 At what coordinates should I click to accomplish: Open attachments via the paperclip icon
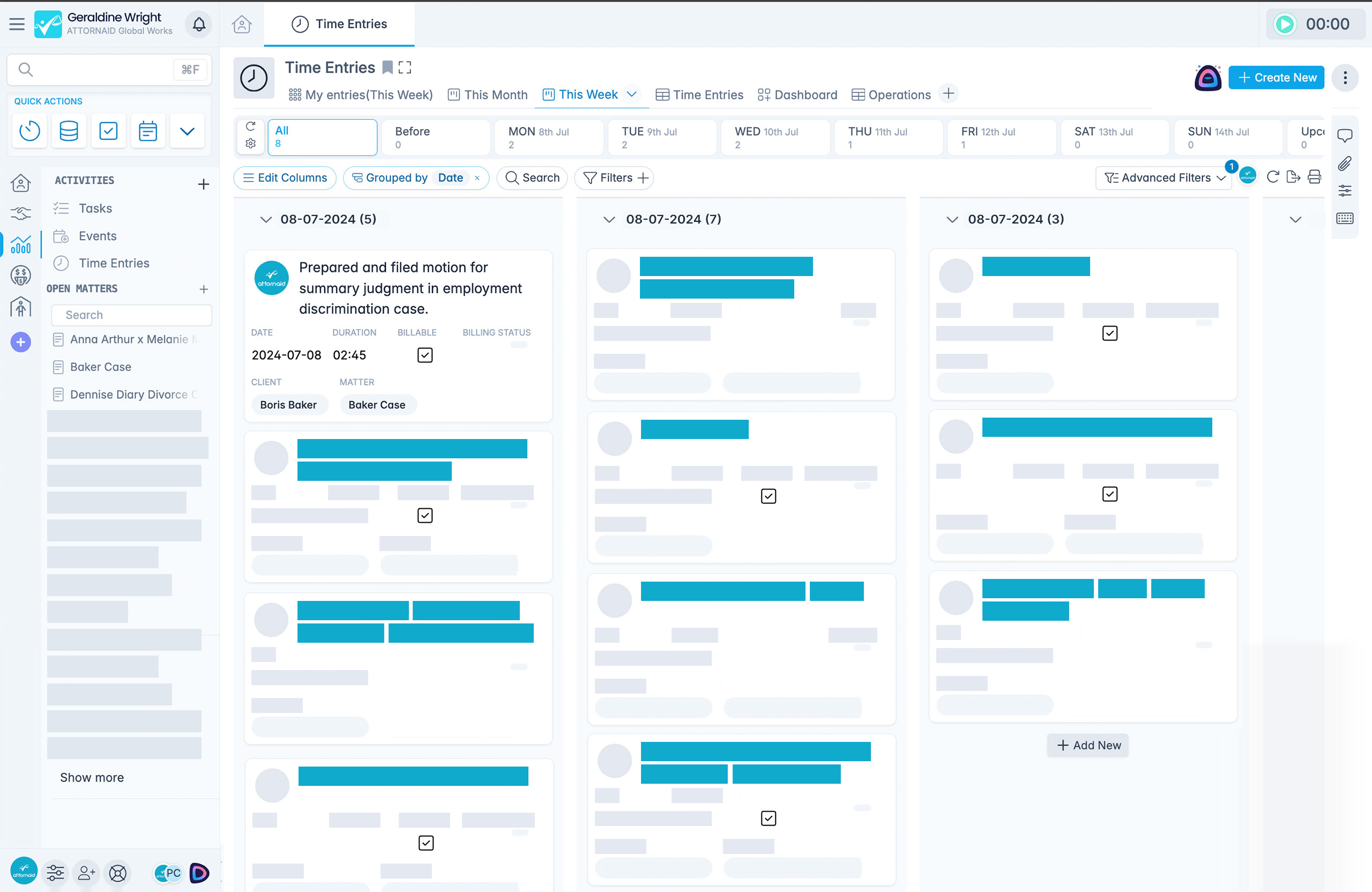pyautogui.click(x=1346, y=163)
